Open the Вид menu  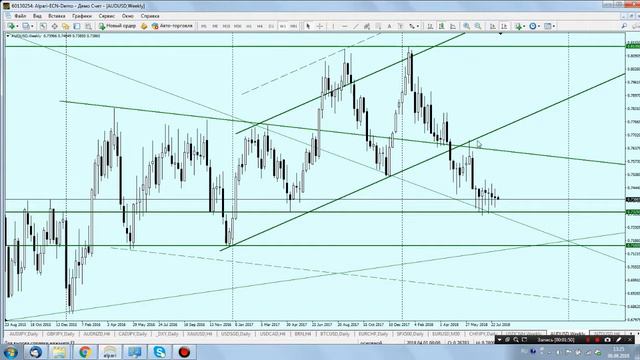37,16
